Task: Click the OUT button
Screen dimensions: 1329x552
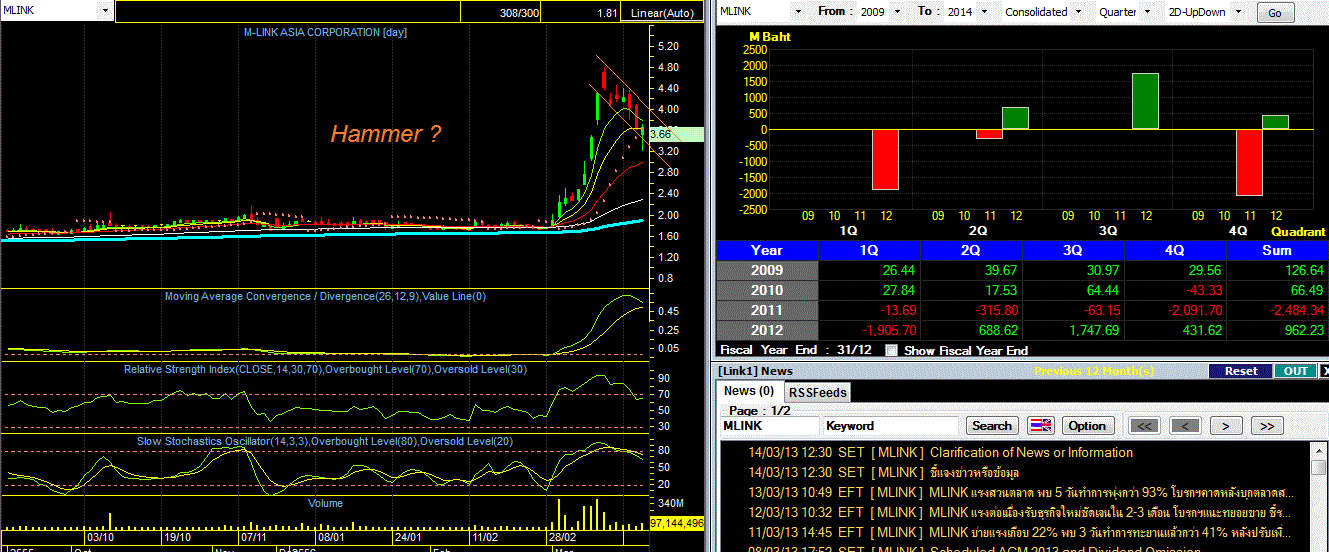Action: (1295, 371)
